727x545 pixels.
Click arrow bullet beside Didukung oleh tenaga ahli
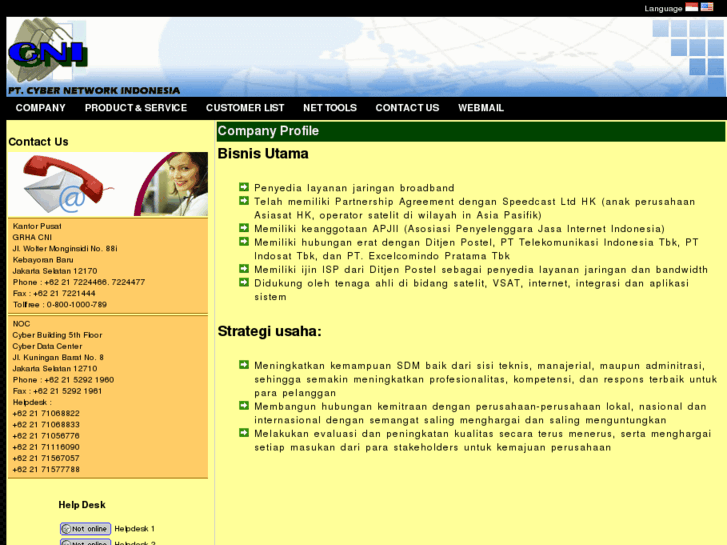tap(244, 282)
